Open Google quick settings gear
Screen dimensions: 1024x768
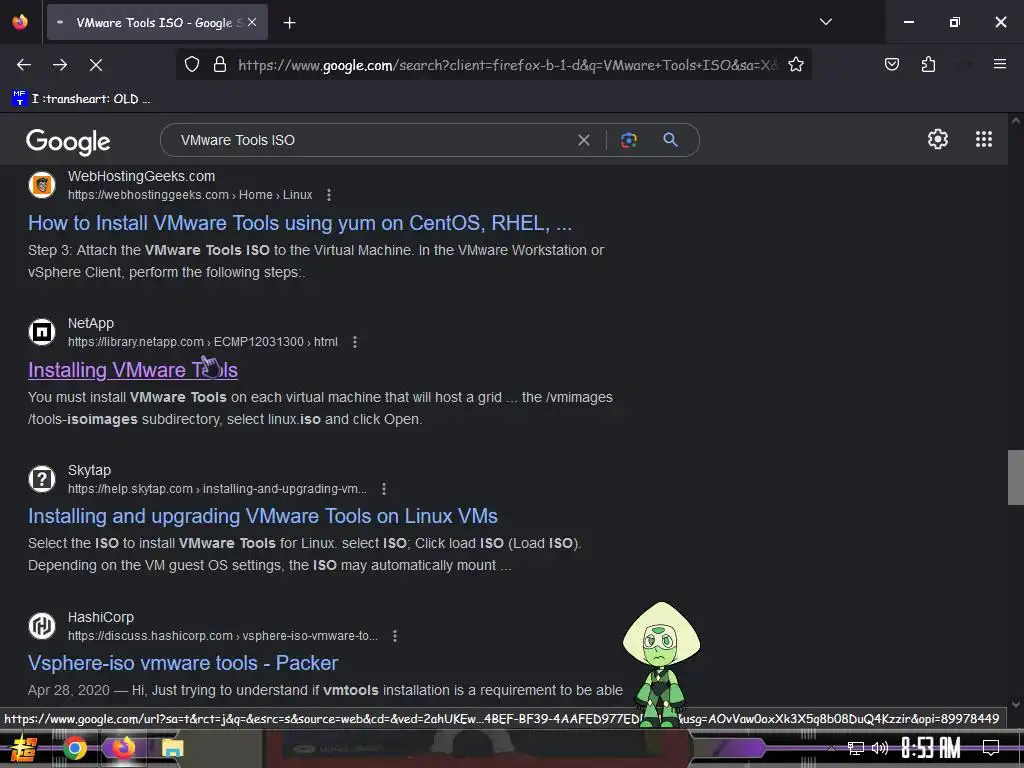click(x=938, y=139)
